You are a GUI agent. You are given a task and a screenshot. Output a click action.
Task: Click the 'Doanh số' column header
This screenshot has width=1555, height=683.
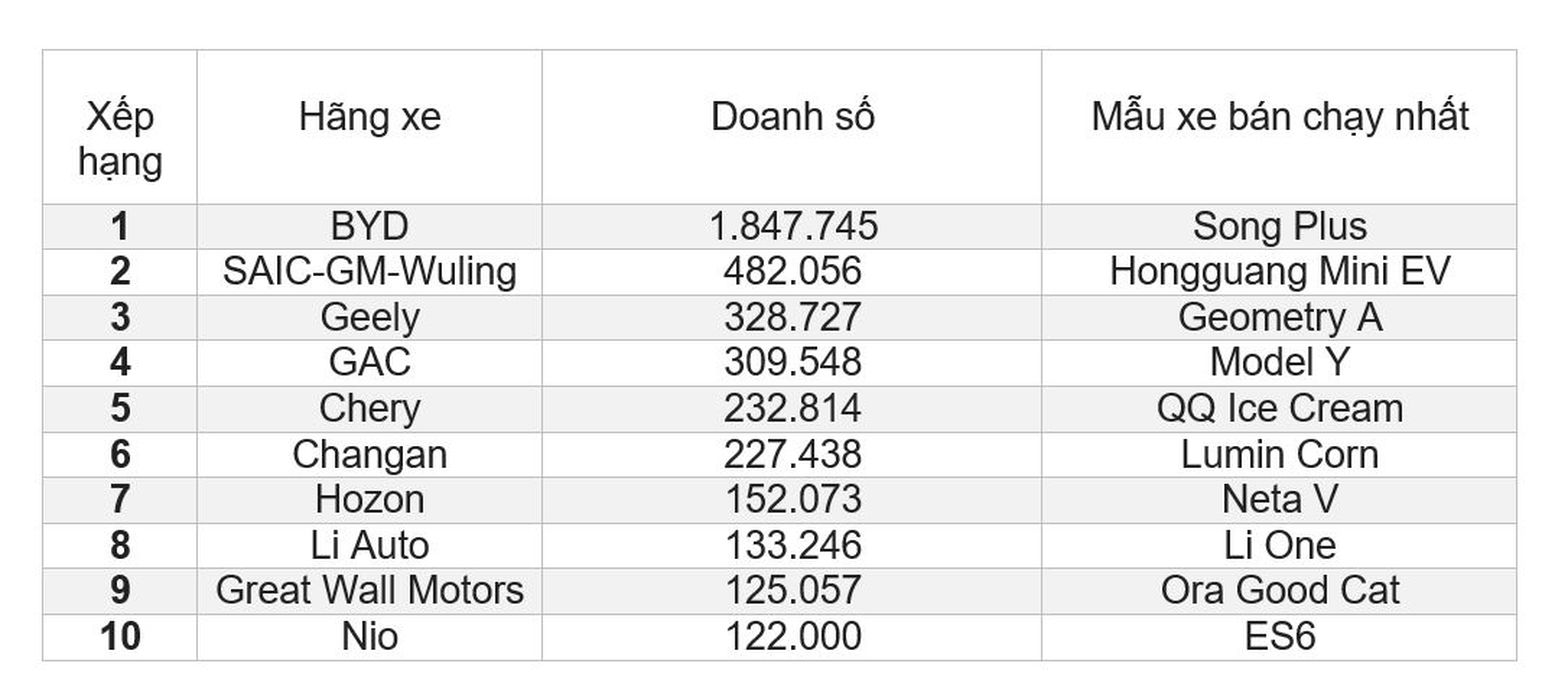point(792,127)
